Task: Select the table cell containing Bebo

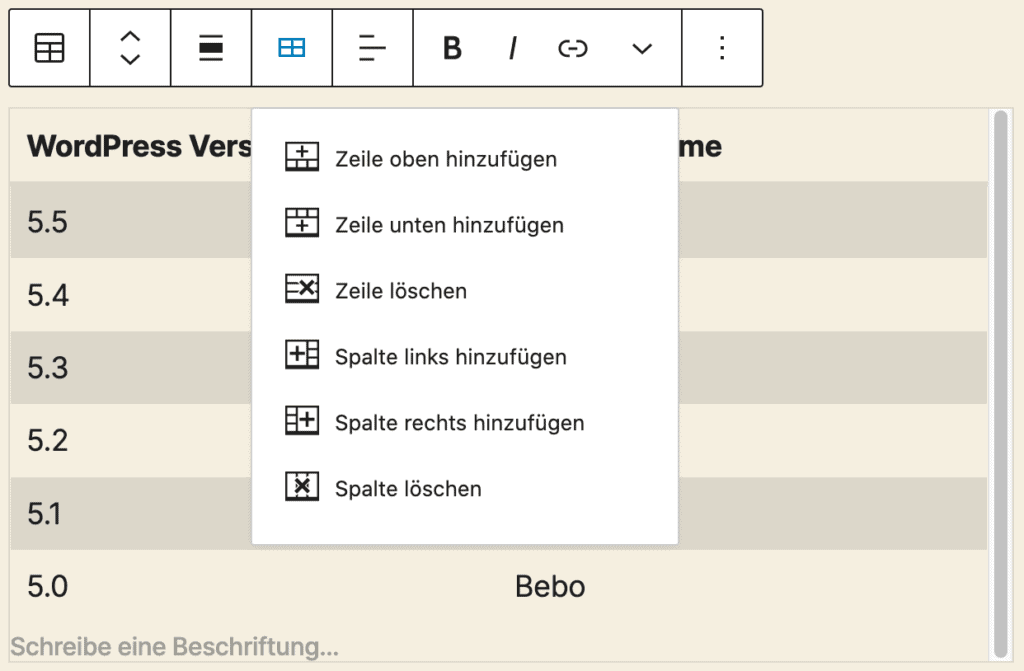Action: (x=549, y=587)
